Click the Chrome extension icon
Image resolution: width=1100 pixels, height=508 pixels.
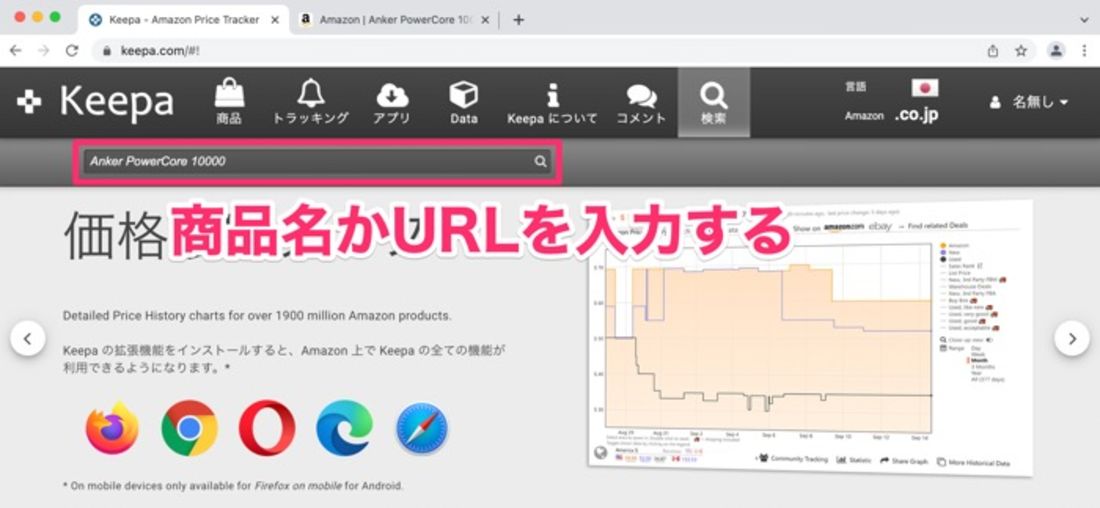click(x=189, y=427)
